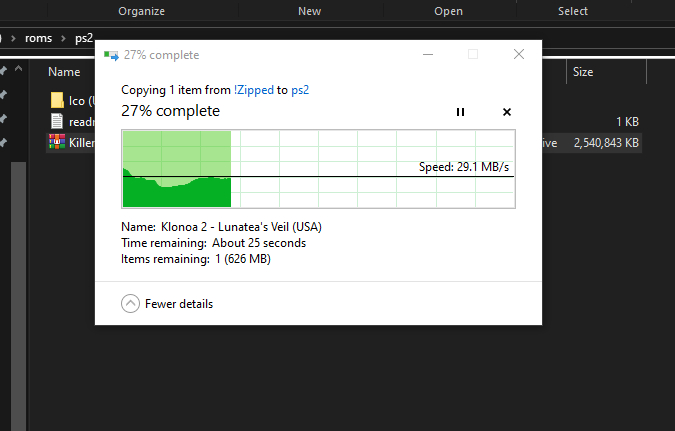Image resolution: width=675 pixels, height=431 pixels.
Task: Click the transfer speed graph
Action: (x=318, y=169)
